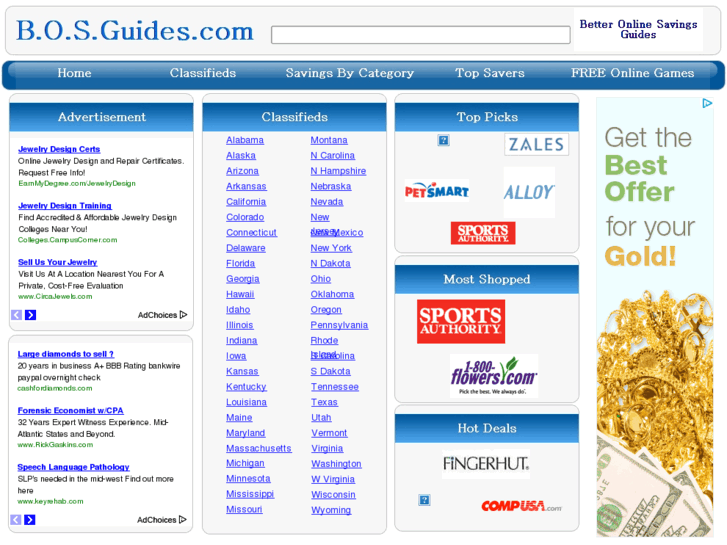Image resolution: width=727 pixels, height=545 pixels.
Task: Open the PetSmart logo link
Action: click(437, 191)
